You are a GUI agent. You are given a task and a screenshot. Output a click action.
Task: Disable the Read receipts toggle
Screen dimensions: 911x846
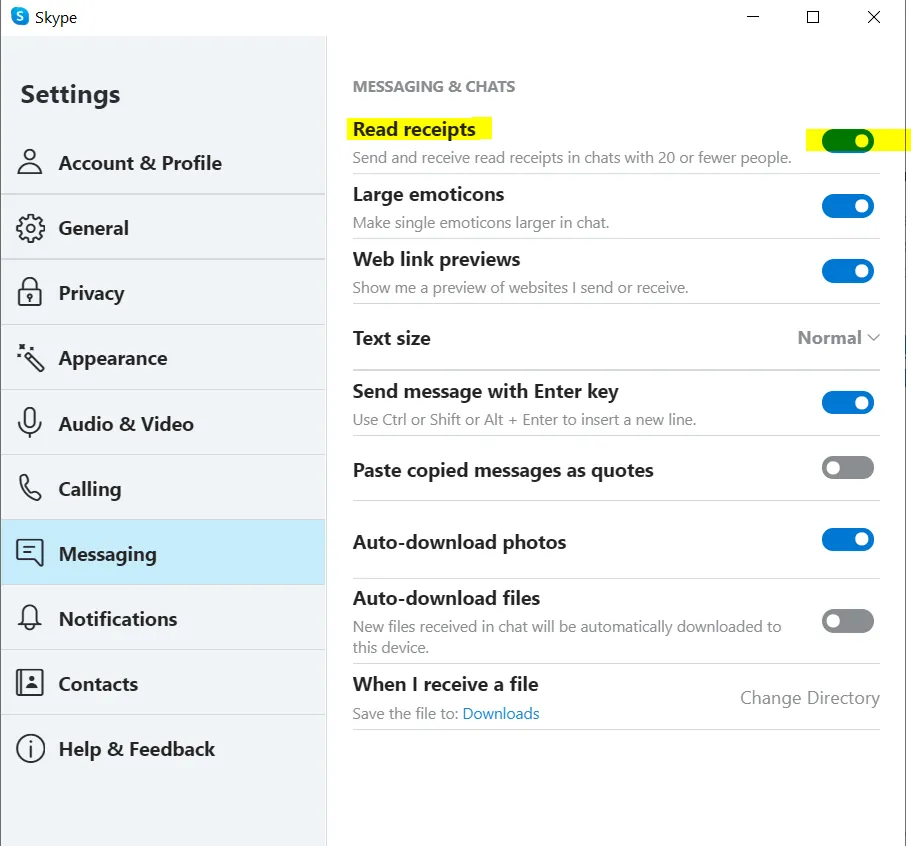pos(848,141)
